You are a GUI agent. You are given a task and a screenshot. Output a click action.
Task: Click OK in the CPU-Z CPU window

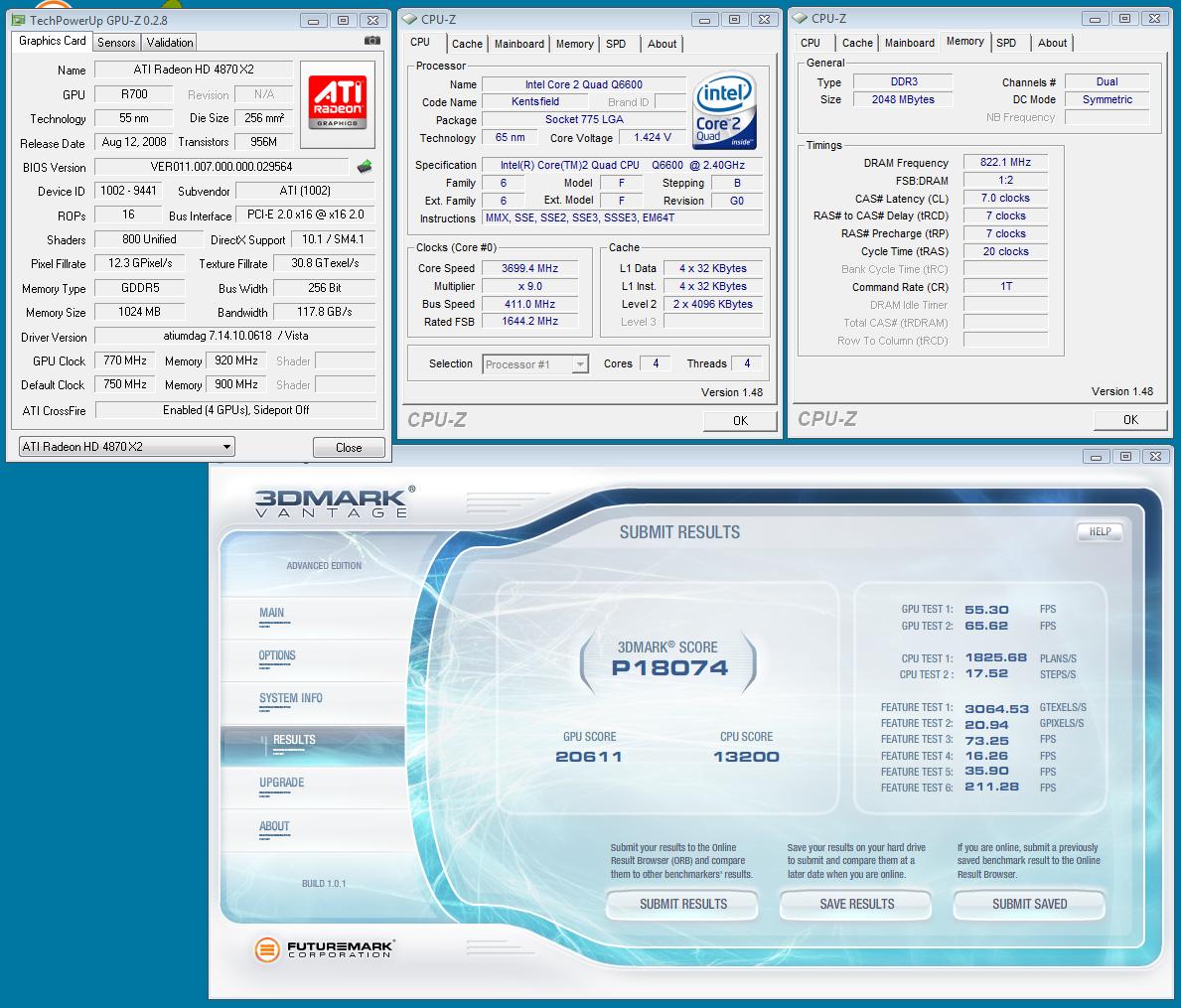(740, 421)
